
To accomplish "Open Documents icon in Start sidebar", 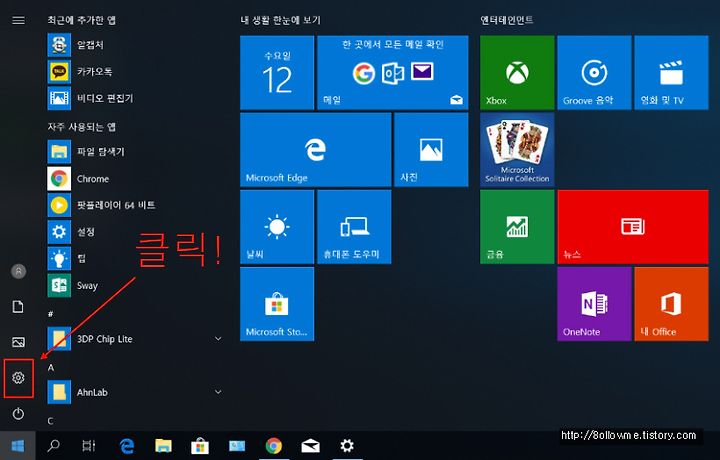I will [x=18, y=307].
